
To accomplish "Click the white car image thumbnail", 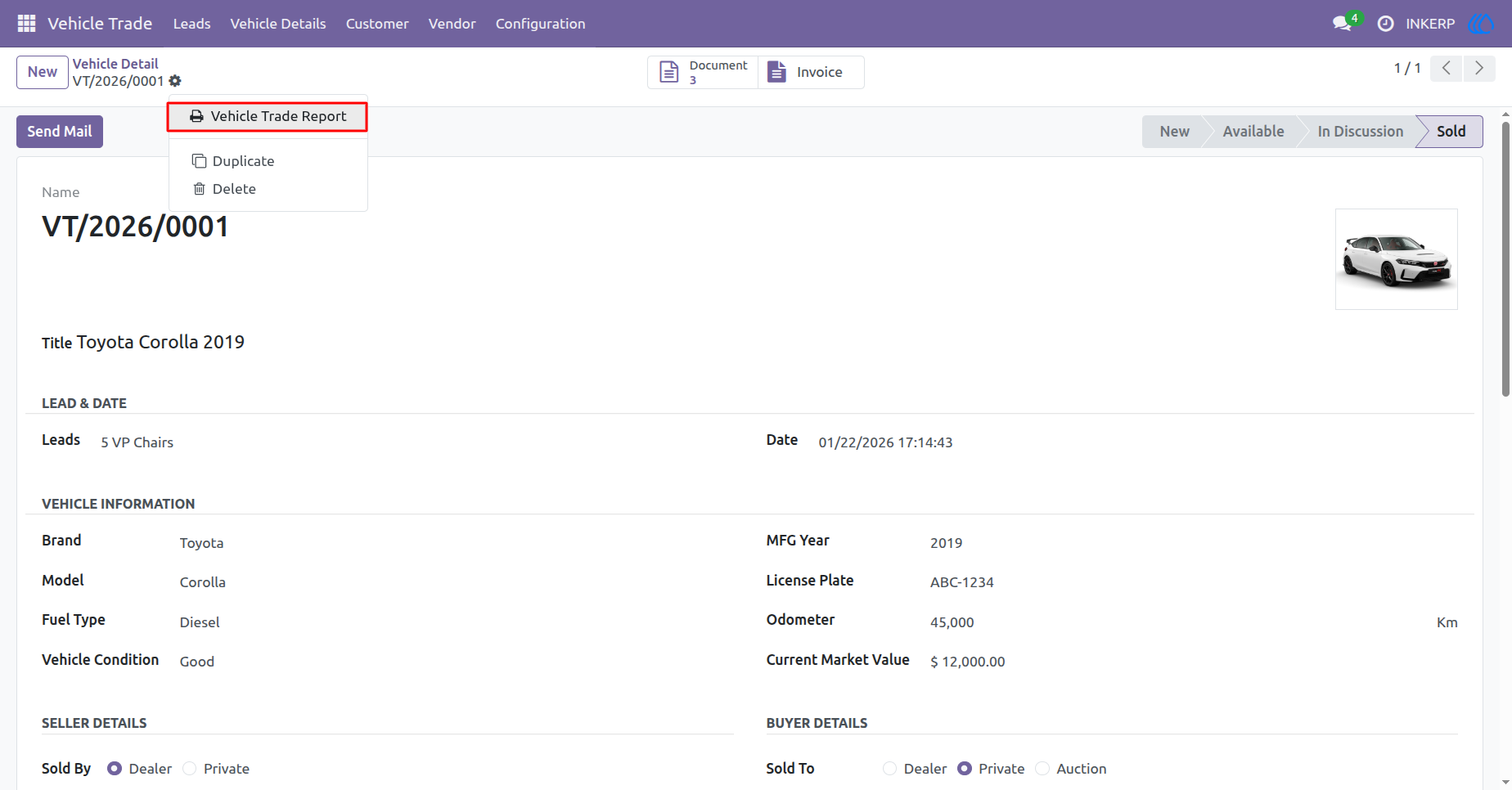I will point(1397,259).
